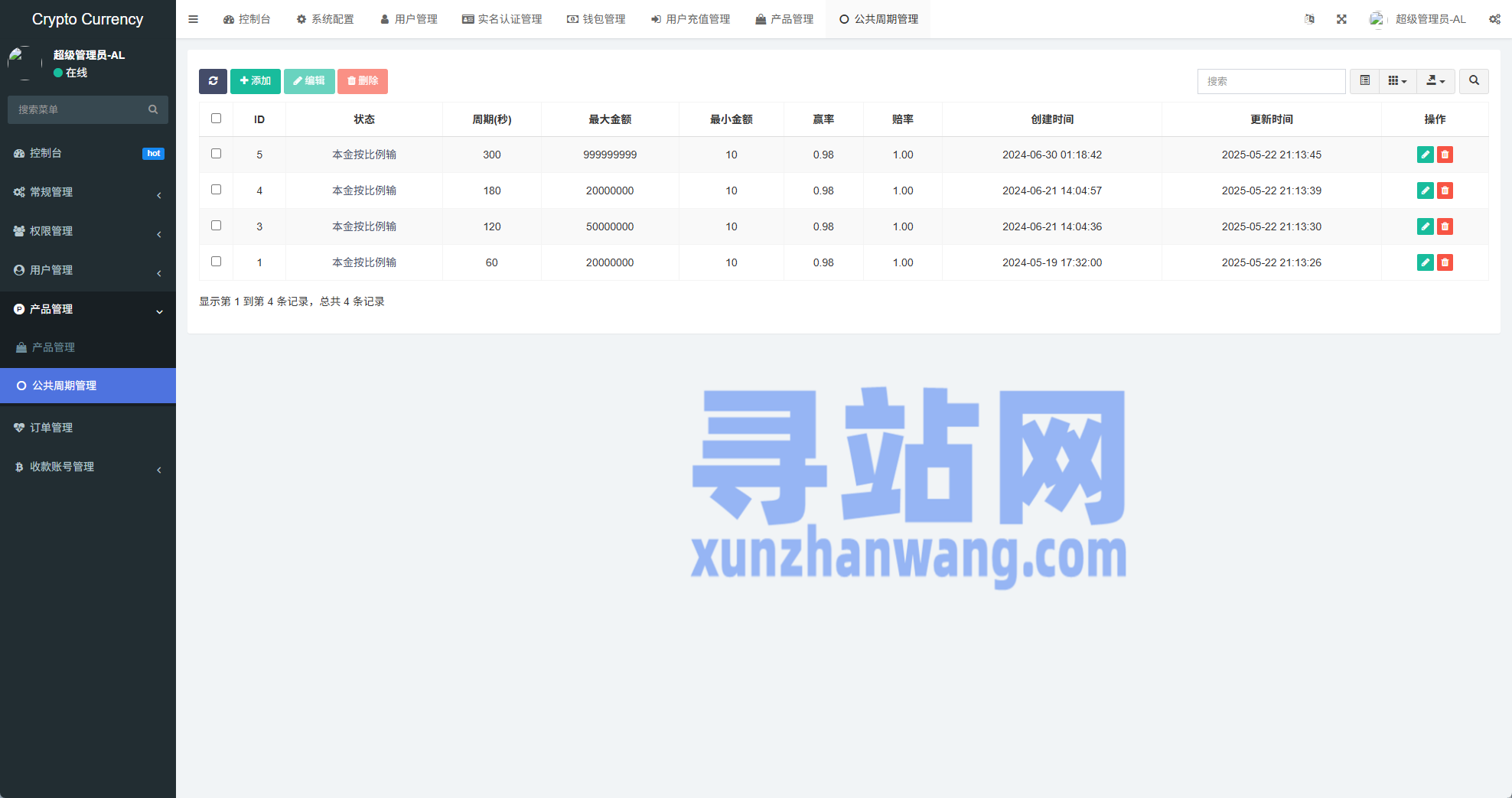The image size is (1512, 798).
Task: Expand the 常规管理 sidebar menu
Action: coord(87,192)
